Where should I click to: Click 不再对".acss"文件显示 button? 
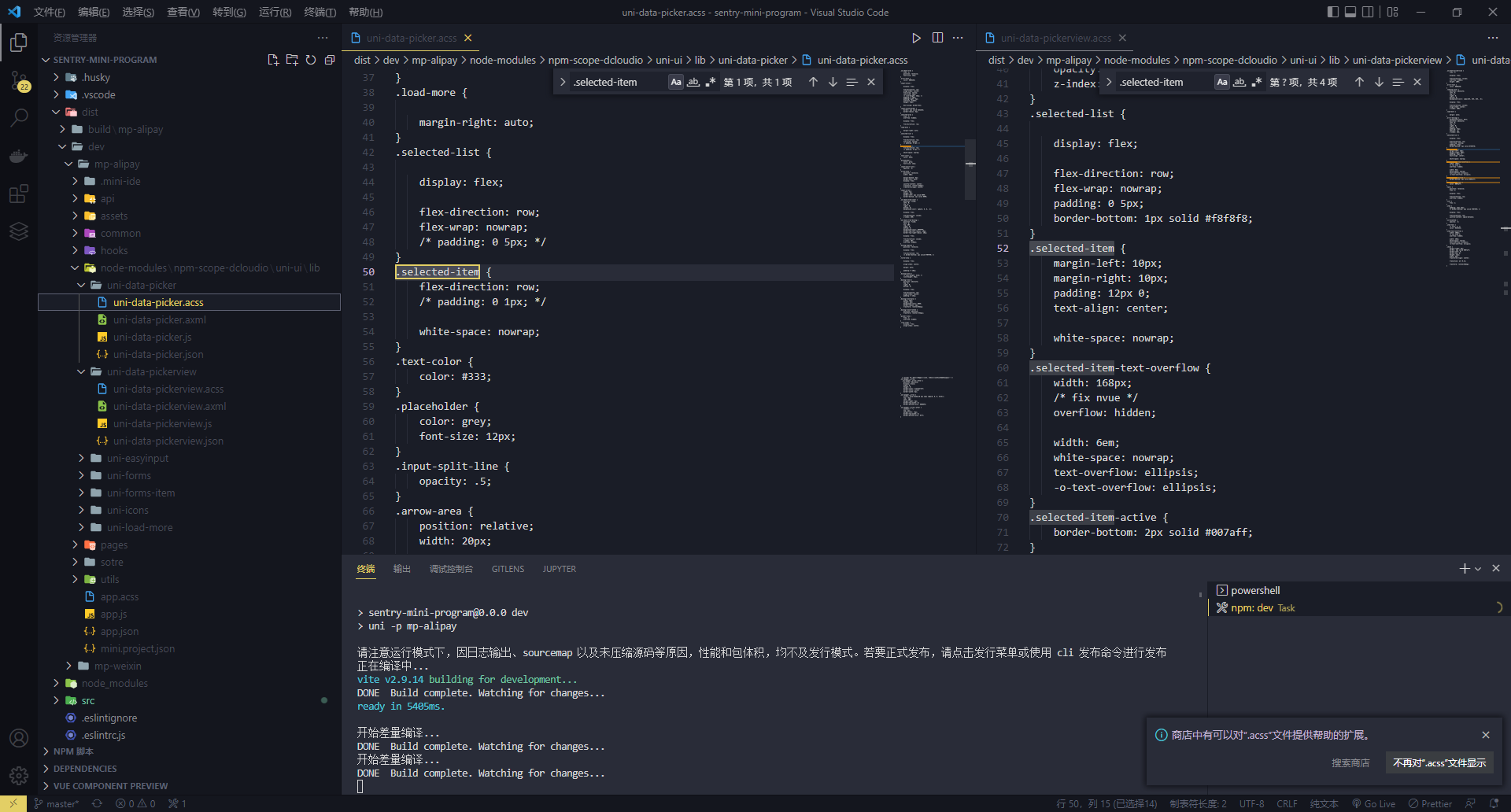pyautogui.click(x=1439, y=762)
